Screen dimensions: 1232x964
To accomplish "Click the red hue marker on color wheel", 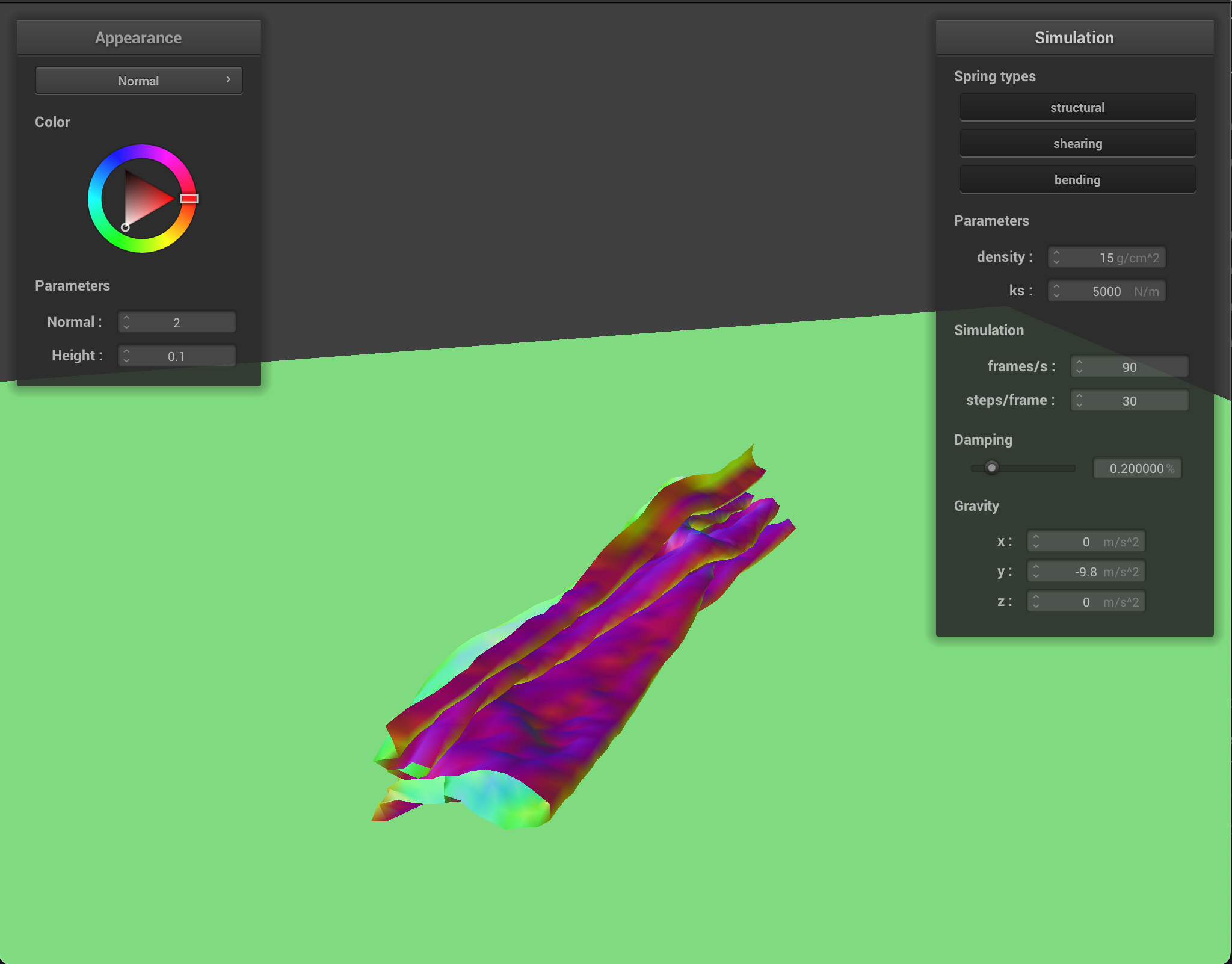I will [x=189, y=199].
